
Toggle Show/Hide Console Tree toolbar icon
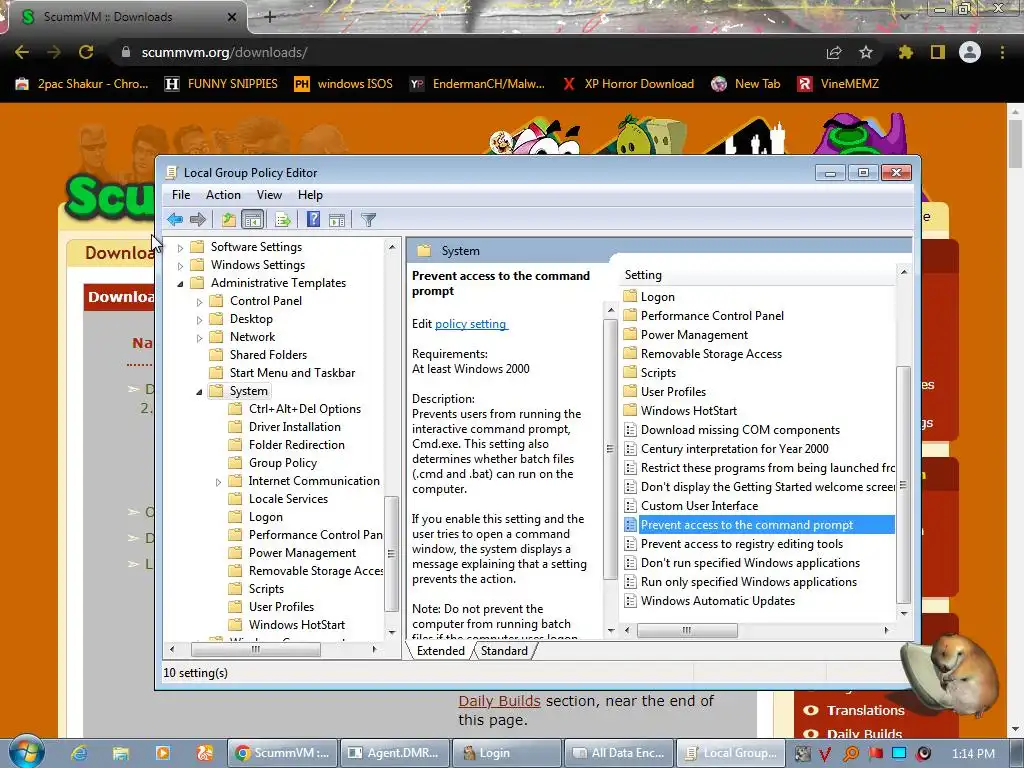(x=252, y=219)
